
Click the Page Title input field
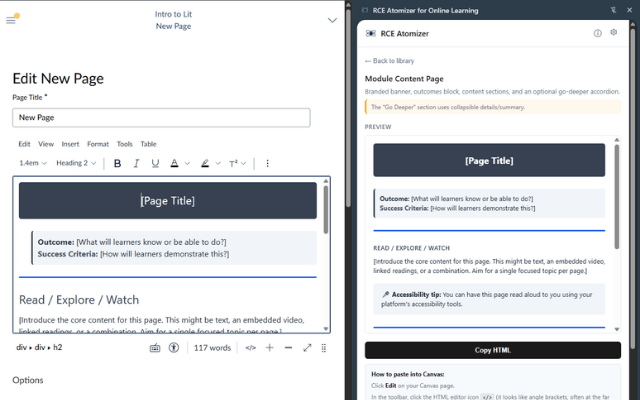click(x=161, y=118)
